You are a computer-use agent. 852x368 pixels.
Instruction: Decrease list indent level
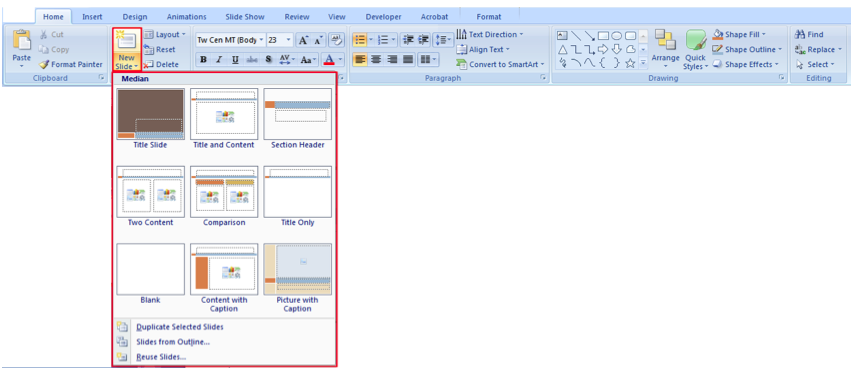pos(409,40)
